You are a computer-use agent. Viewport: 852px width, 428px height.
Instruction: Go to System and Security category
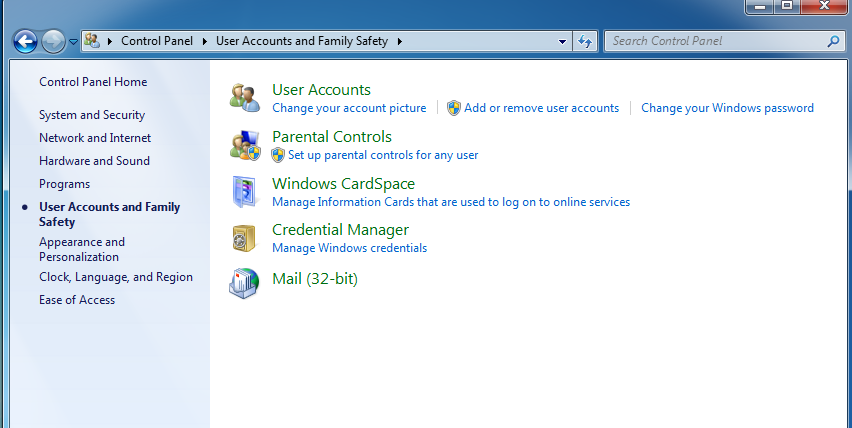(x=92, y=115)
